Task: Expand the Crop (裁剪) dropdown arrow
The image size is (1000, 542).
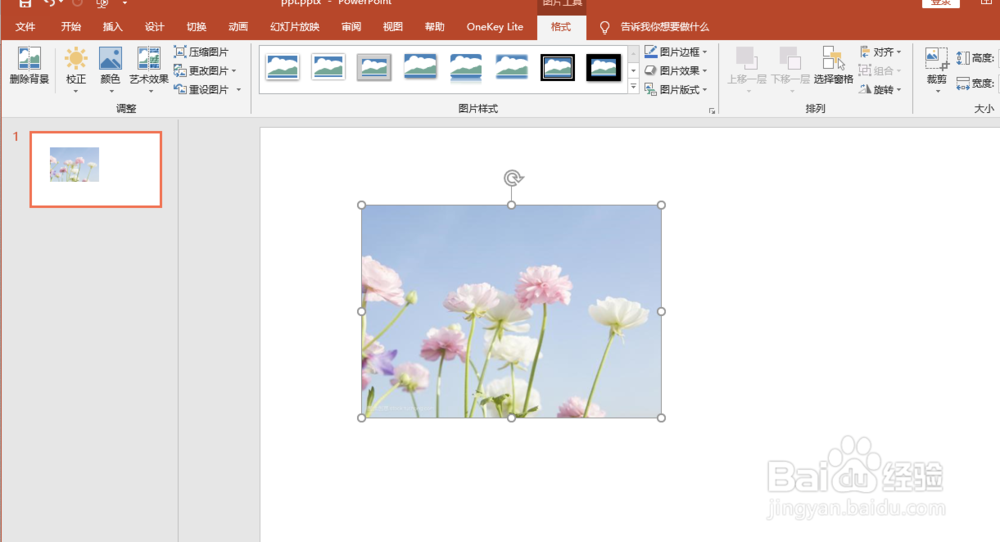Action: click(x=937, y=91)
